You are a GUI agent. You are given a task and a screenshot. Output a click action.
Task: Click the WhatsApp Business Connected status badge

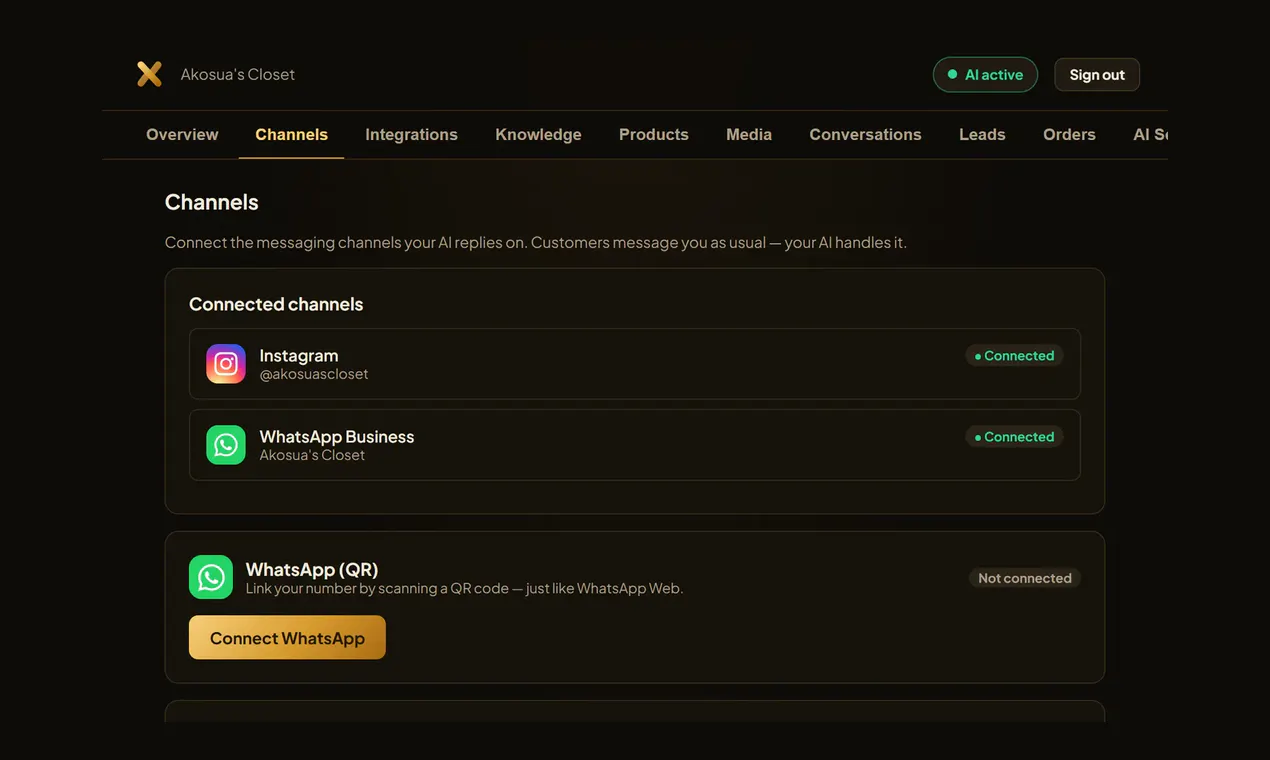[x=1014, y=437]
